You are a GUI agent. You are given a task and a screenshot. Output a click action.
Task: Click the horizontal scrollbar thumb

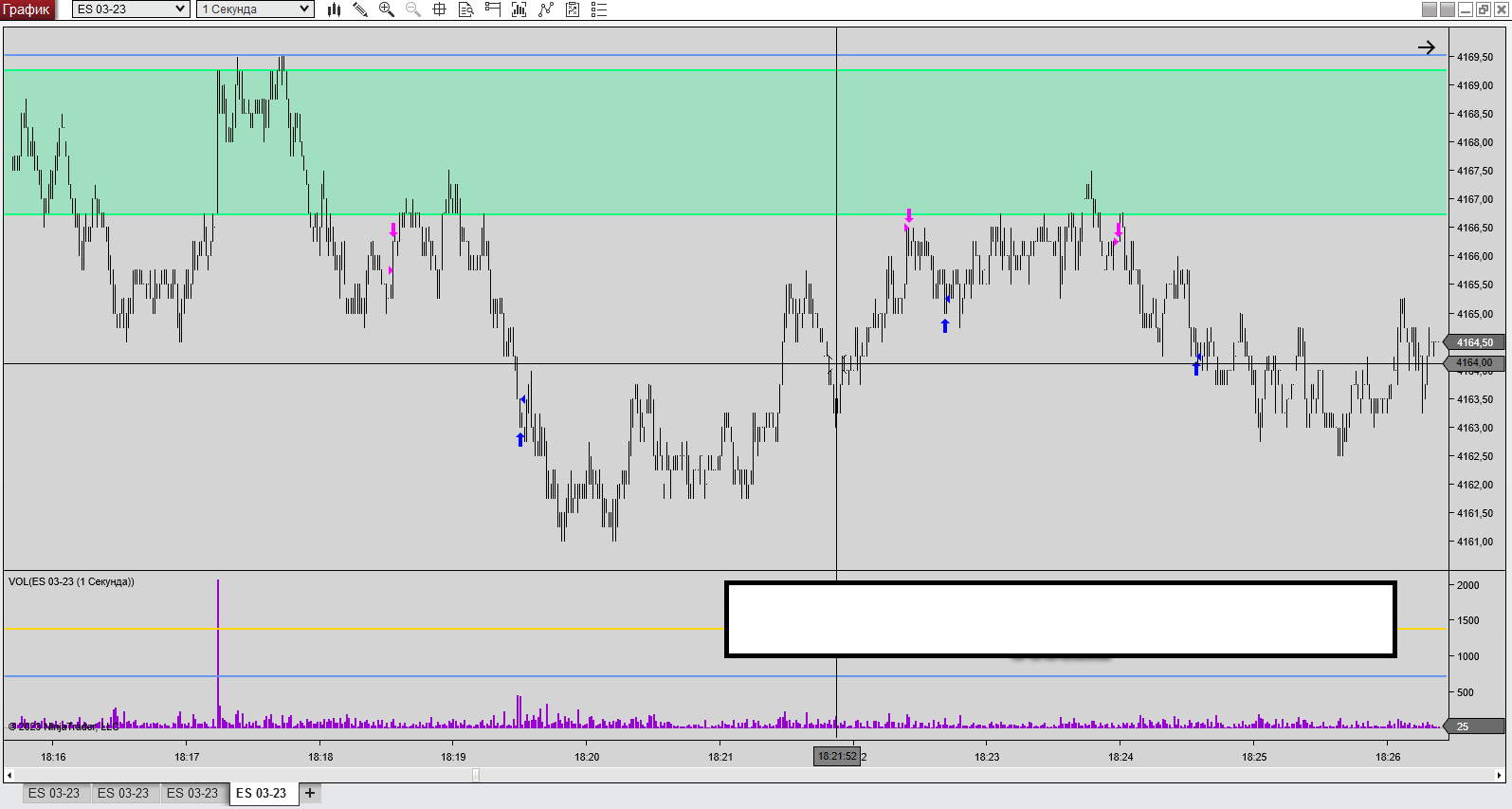click(476, 775)
